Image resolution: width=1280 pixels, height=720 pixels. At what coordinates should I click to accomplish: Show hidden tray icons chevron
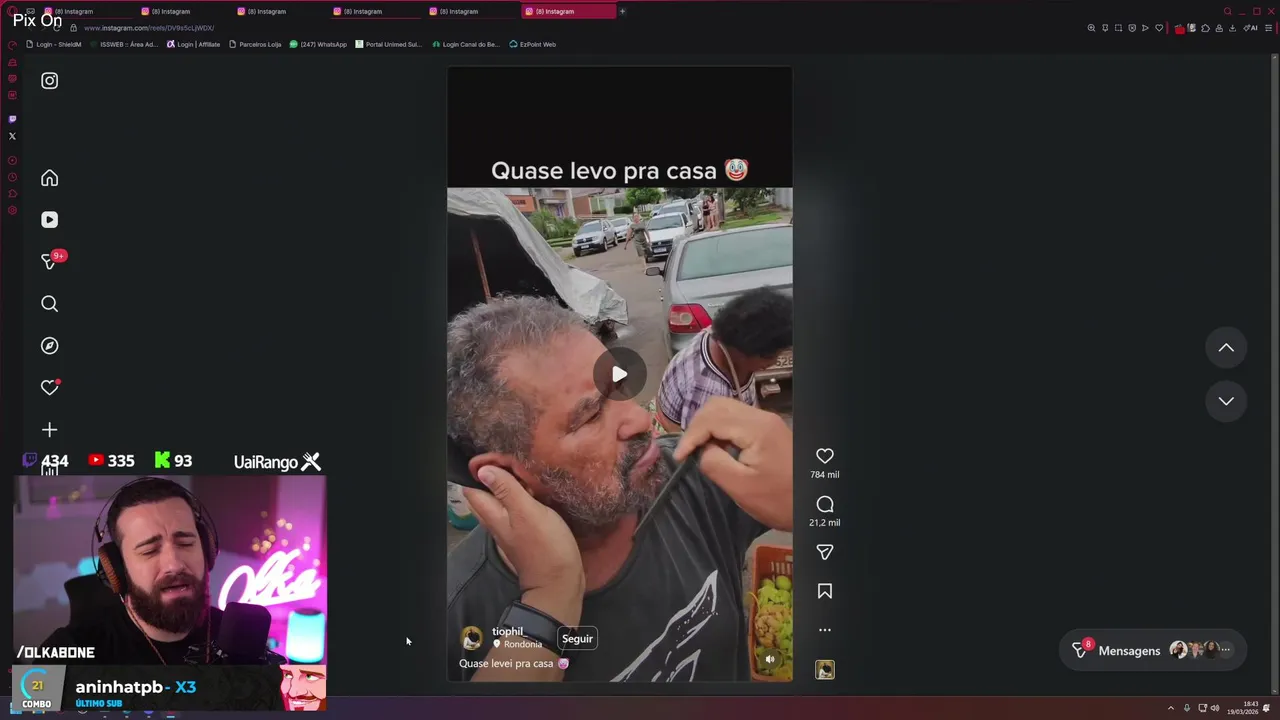(1171, 708)
